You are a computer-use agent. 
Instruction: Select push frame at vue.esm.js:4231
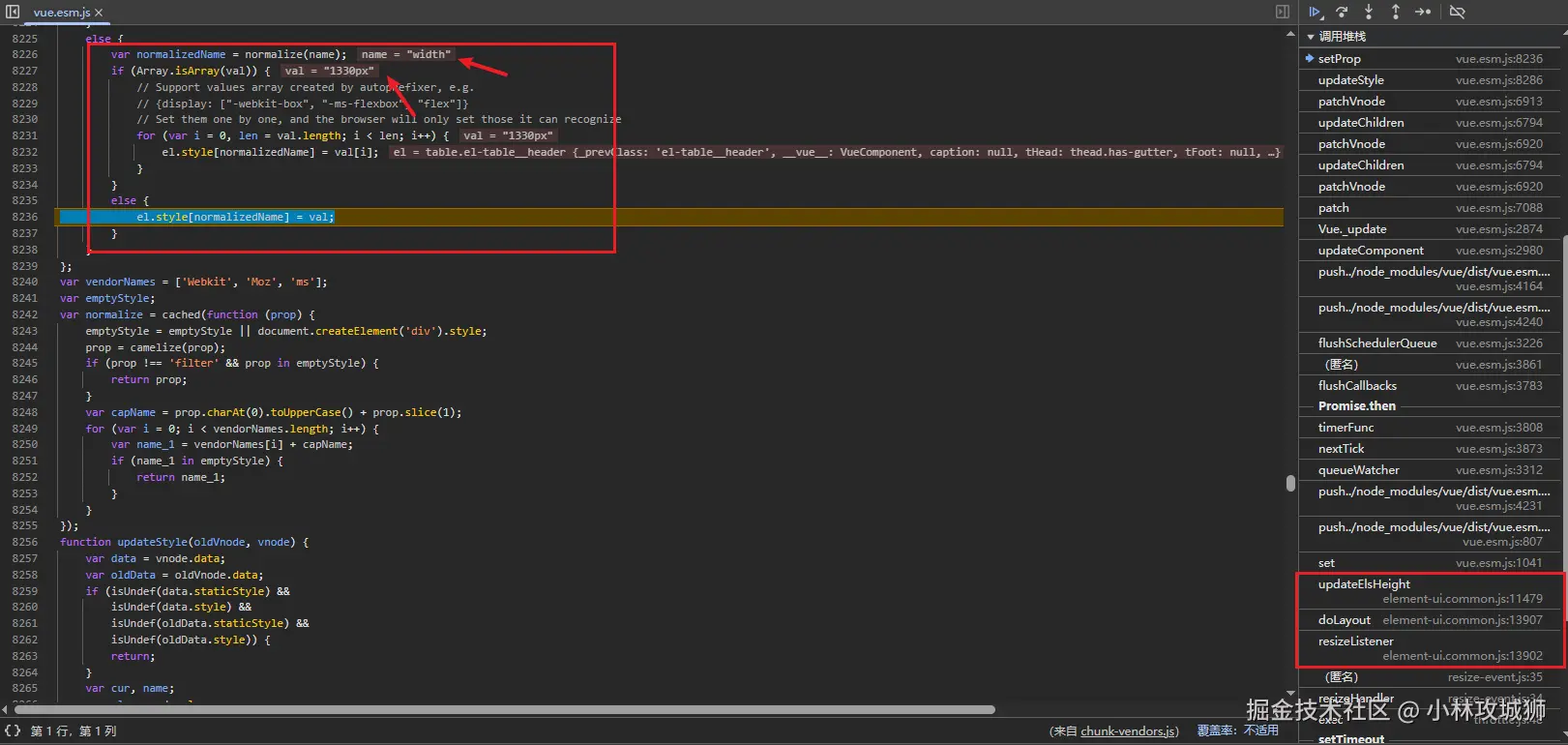[1430, 498]
